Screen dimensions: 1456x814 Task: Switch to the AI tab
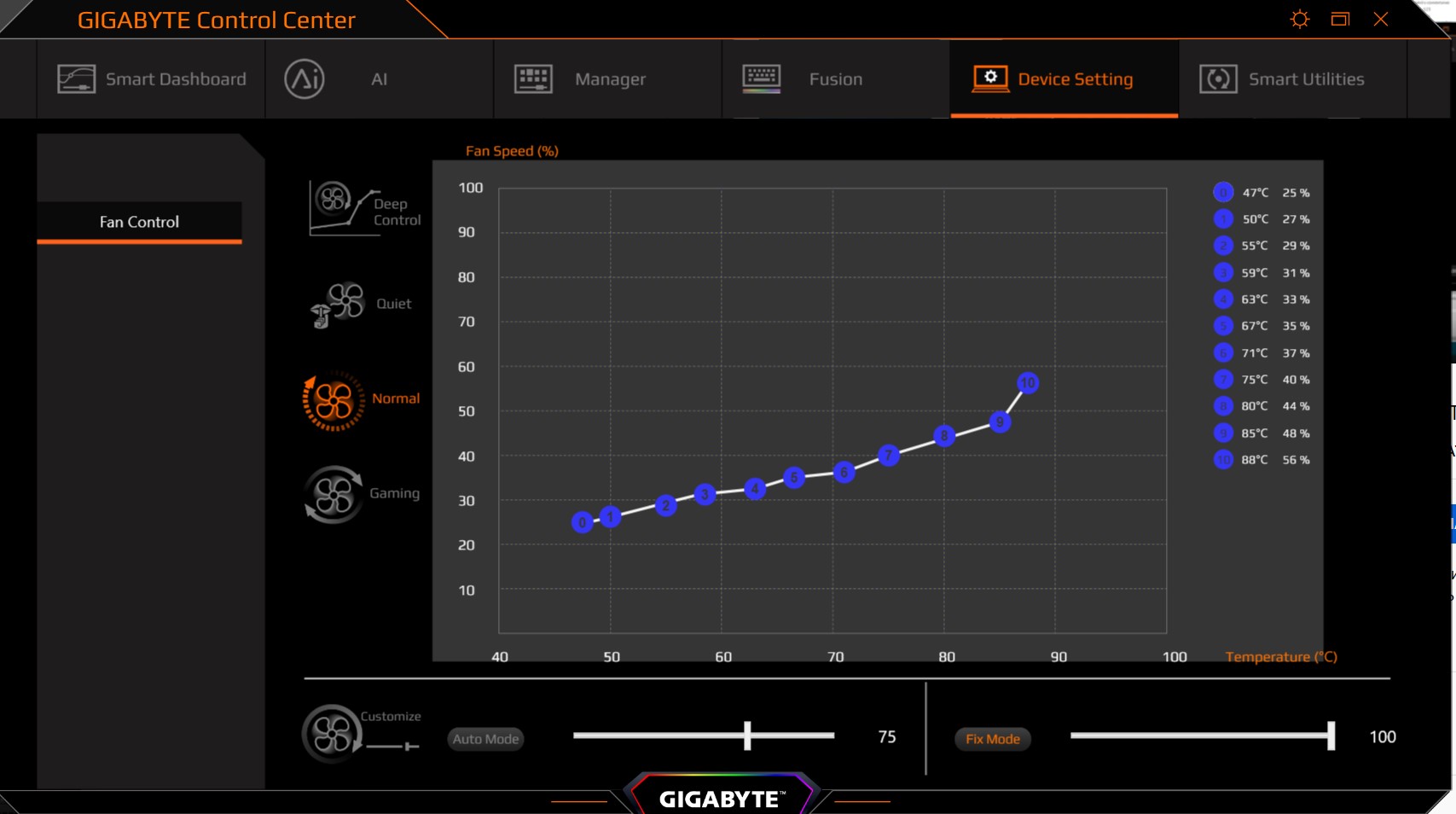[x=379, y=78]
